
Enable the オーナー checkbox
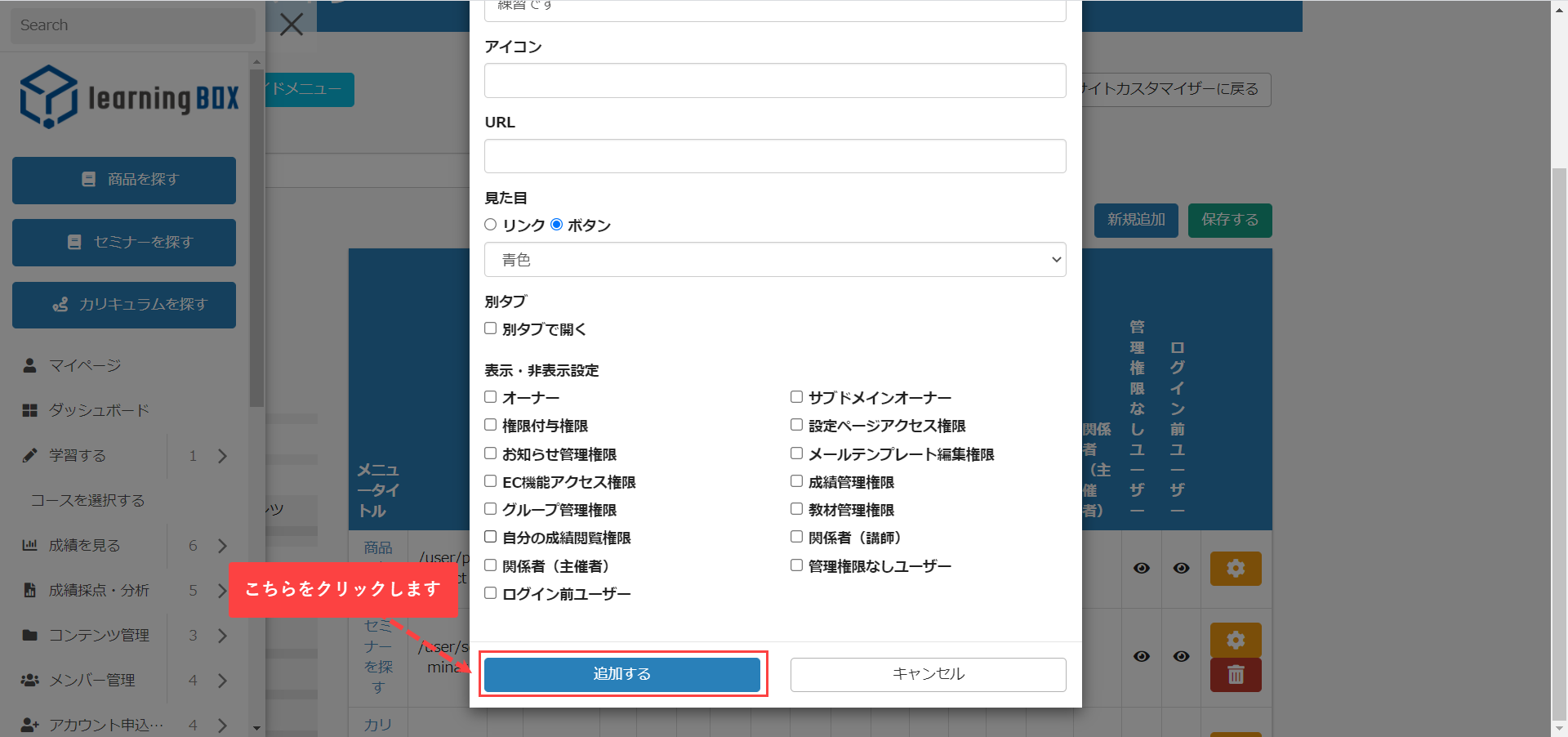[x=491, y=397]
